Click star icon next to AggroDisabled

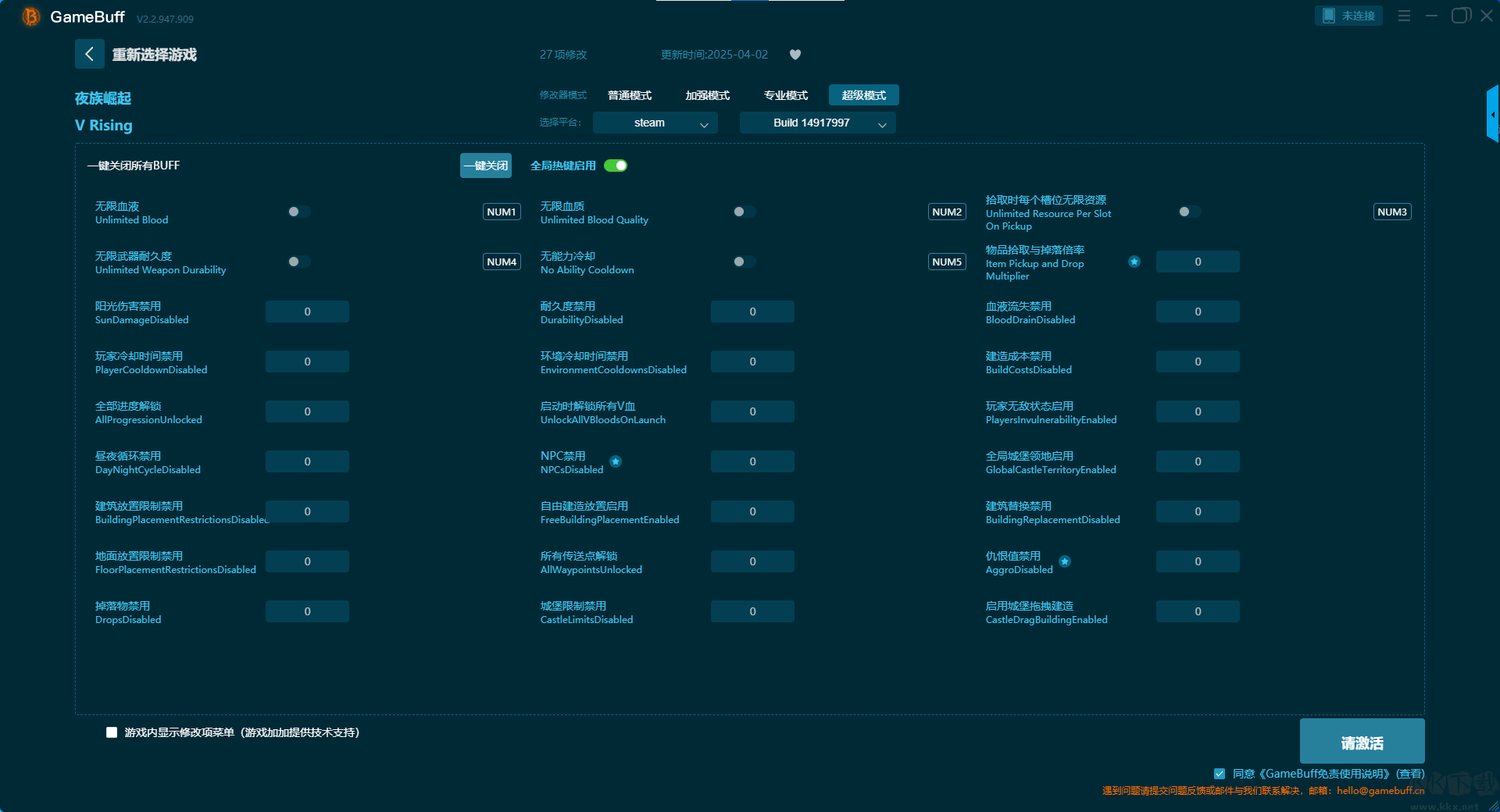(1065, 561)
